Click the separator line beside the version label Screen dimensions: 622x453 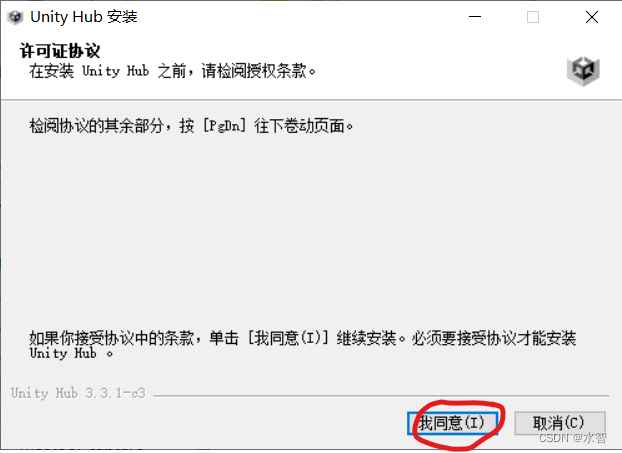pyautogui.click(x=381, y=395)
